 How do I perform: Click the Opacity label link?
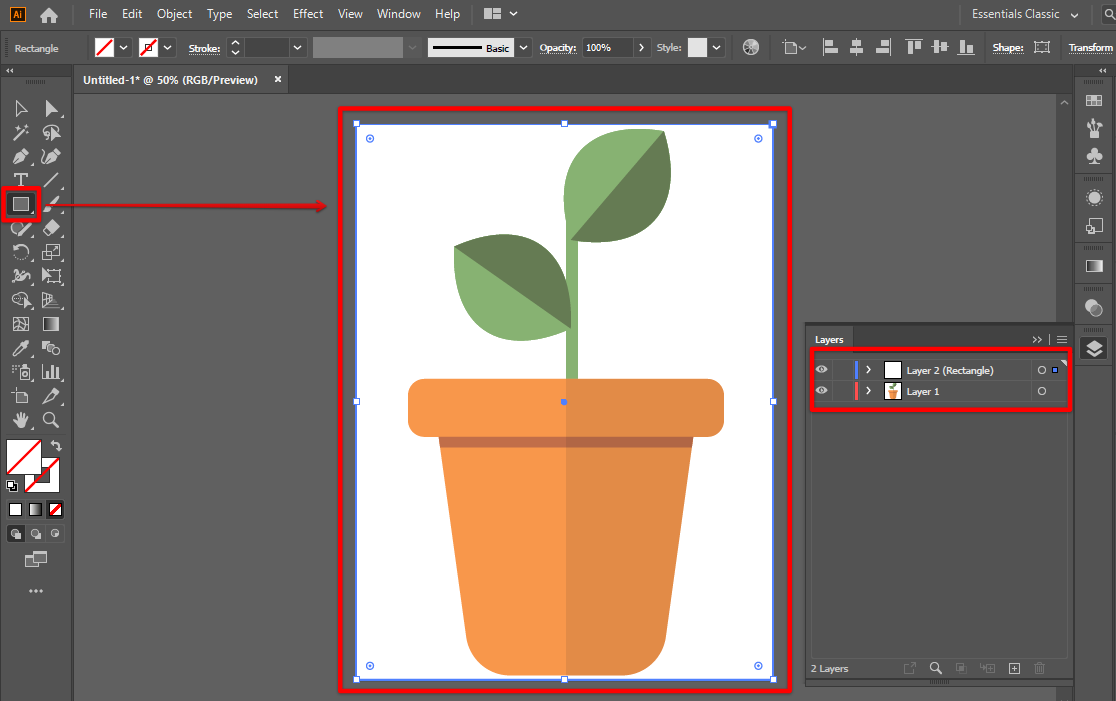point(558,48)
